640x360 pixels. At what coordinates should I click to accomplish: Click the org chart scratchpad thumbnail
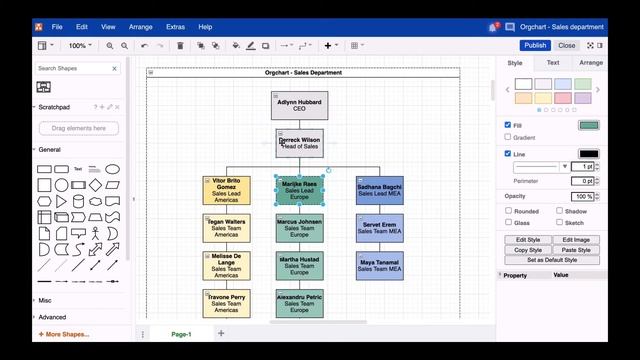point(44,87)
